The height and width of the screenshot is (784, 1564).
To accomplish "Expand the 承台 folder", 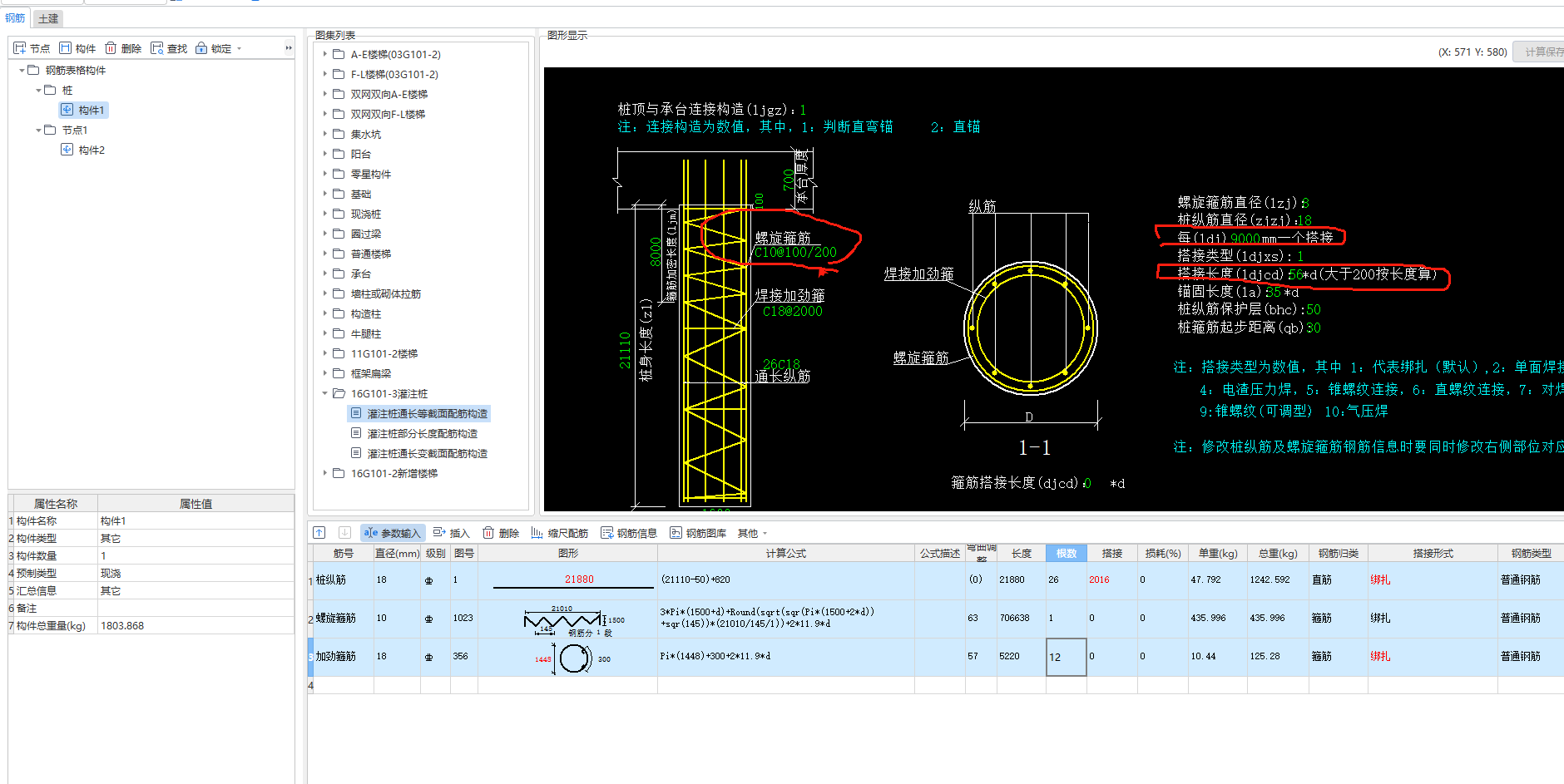I will point(325,274).
